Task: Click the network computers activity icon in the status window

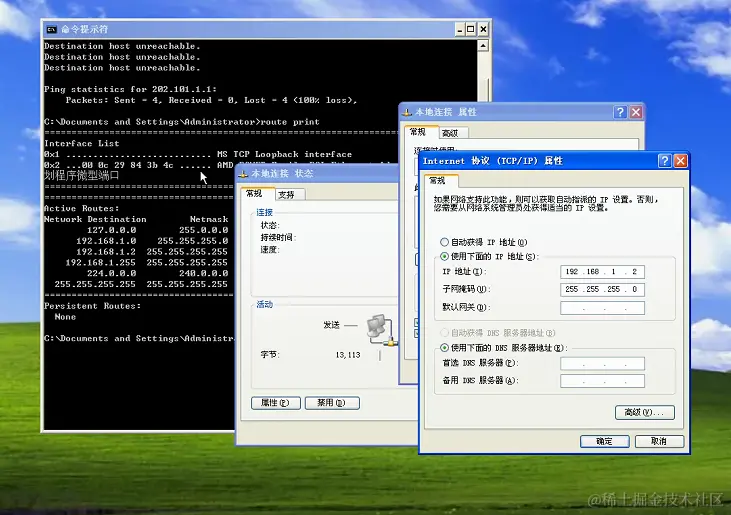Action: [x=381, y=330]
